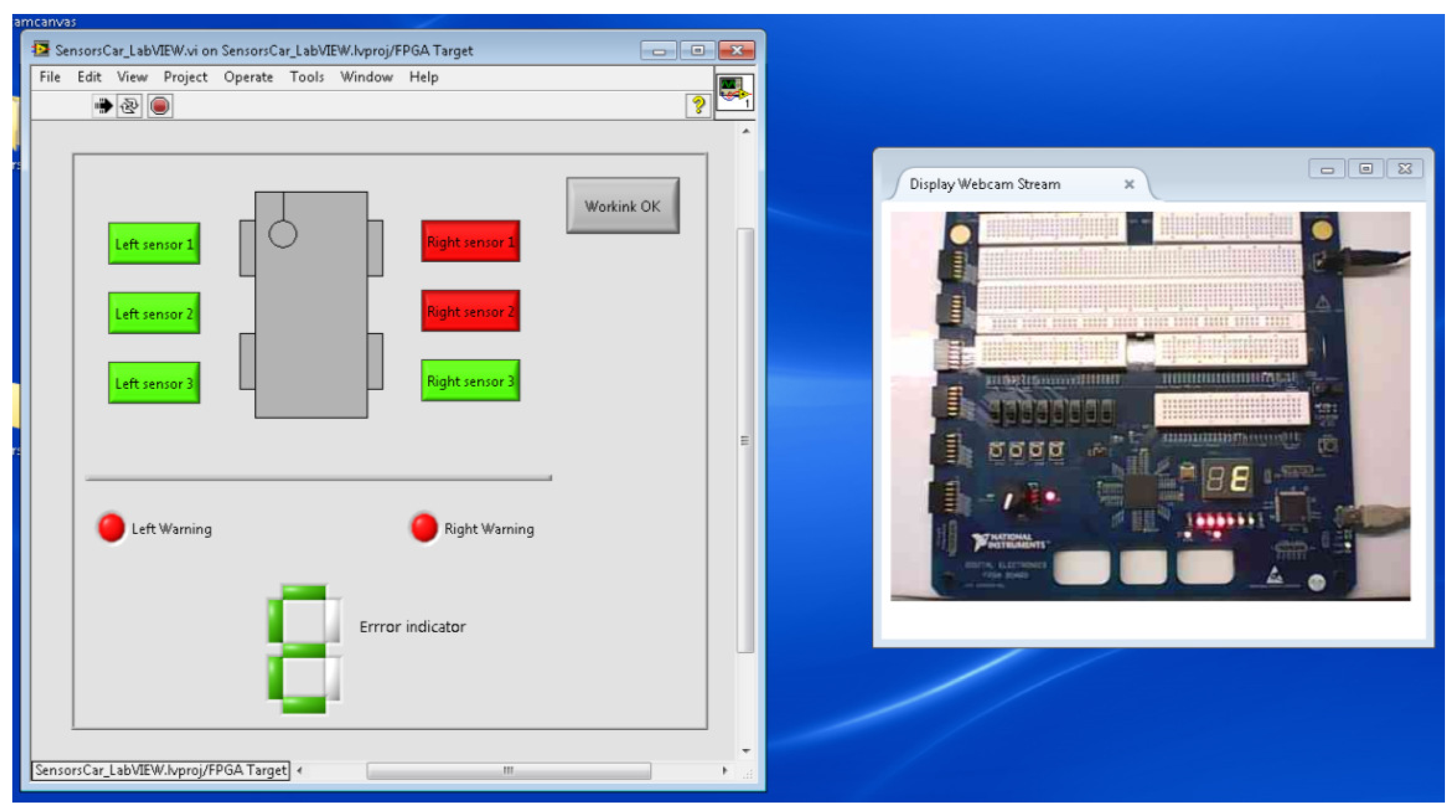The height and width of the screenshot is (812, 1456).
Task: Click the horizontal scrollbar right arrow
Action: click(725, 770)
